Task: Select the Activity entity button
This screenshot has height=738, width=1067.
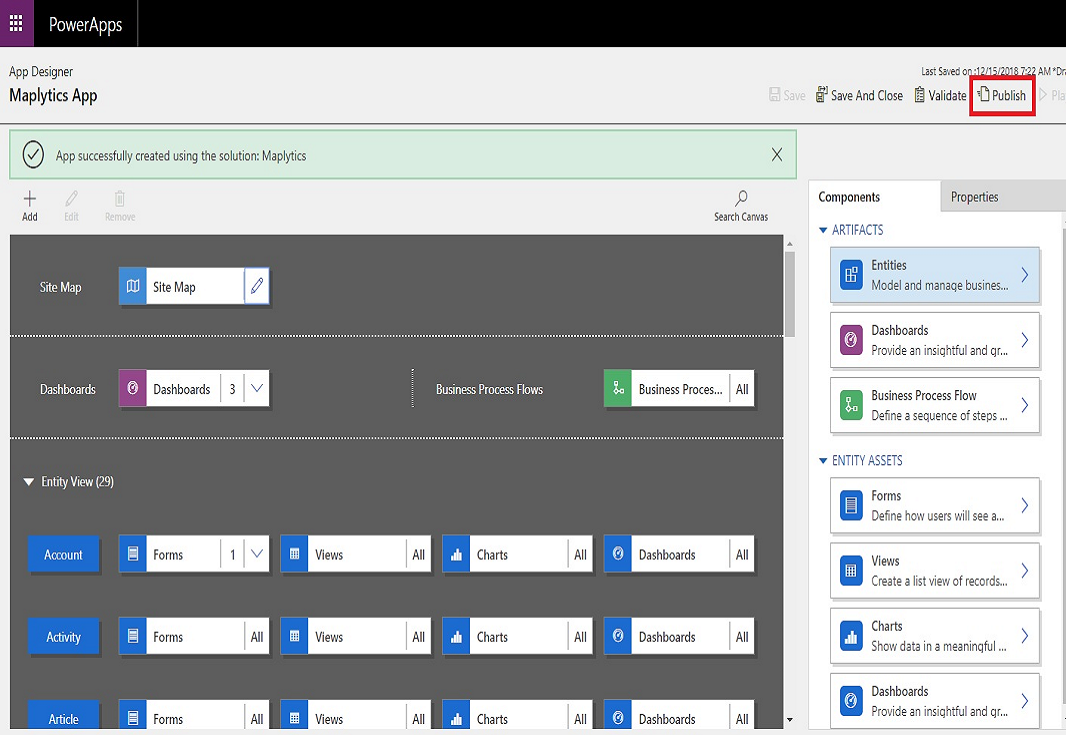Action: click(63, 637)
